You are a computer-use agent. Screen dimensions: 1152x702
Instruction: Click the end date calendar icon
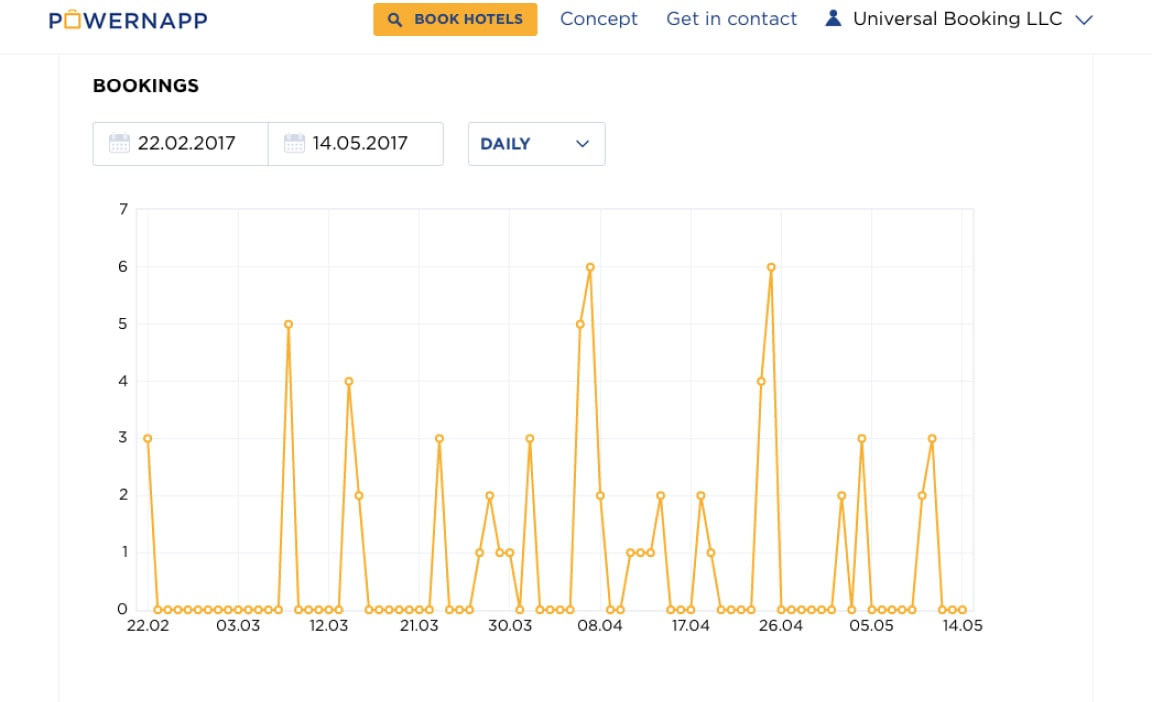coord(294,143)
